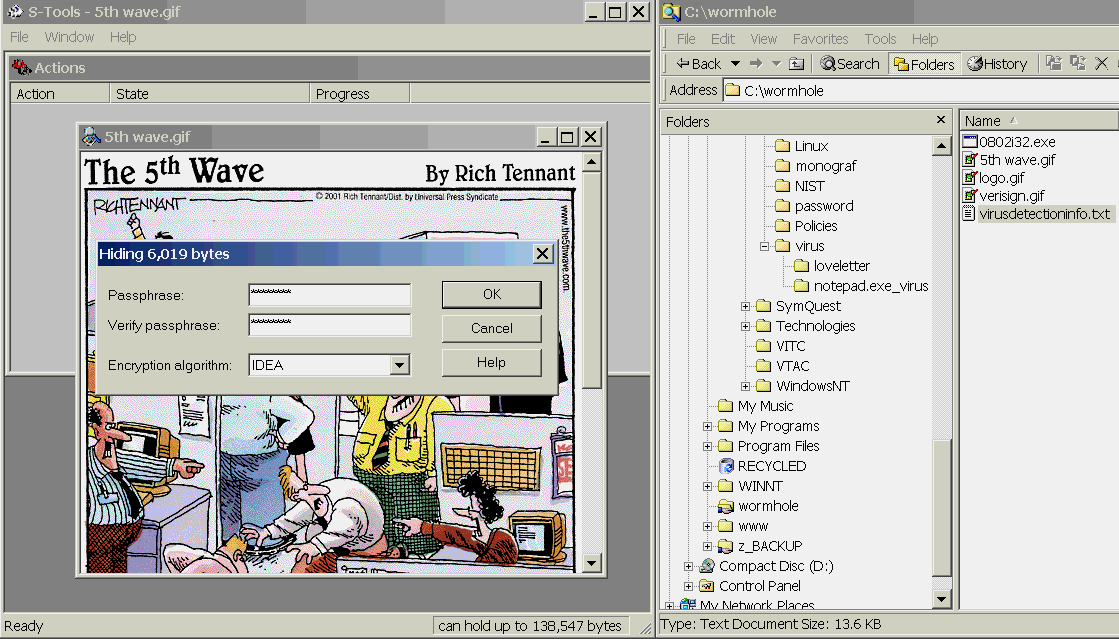This screenshot has width=1119, height=639.
Task: Expand the Technologies folder
Action: pyautogui.click(x=745, y=326)
